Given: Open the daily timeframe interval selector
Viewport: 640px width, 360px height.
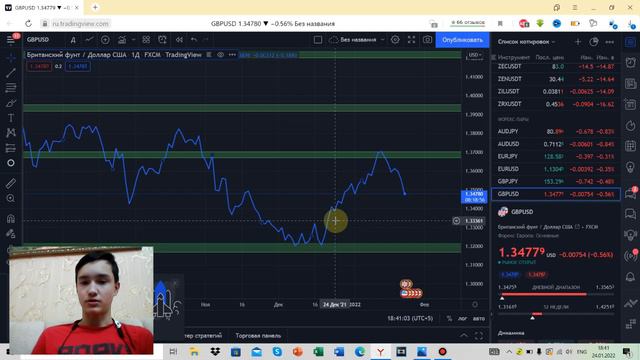Looking at the screenshot, I should pyautogui.click(x=73, y=40).
